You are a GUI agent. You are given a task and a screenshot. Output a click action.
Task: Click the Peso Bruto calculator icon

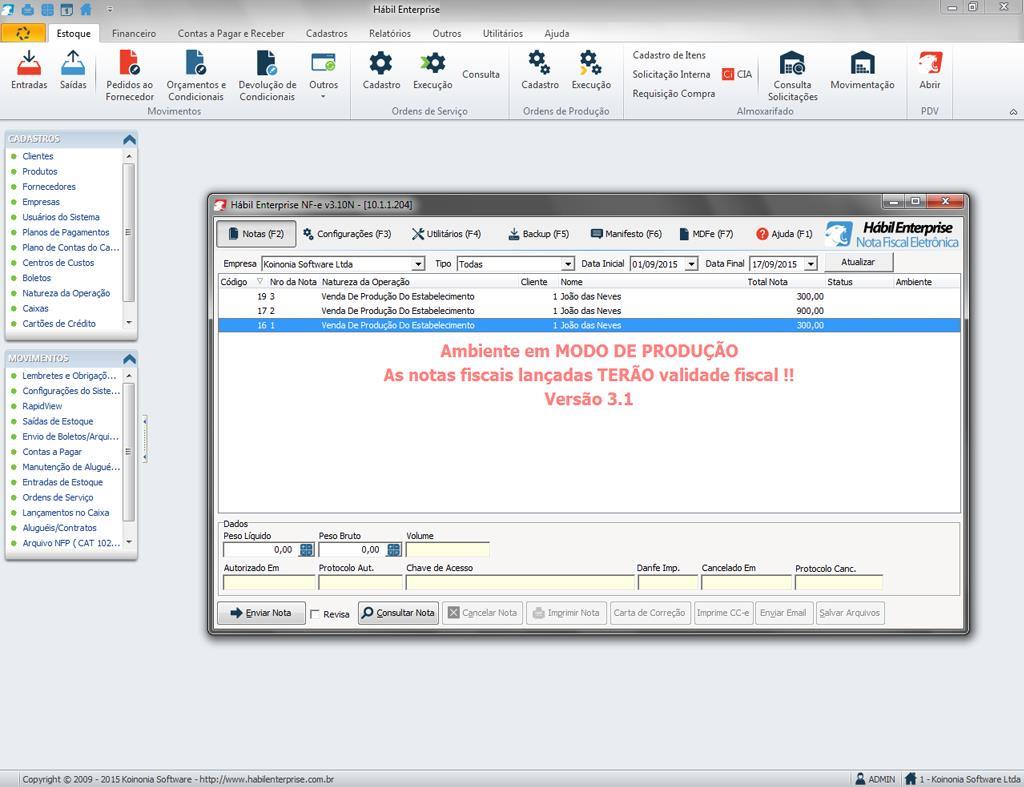click(x=394, y=550)
